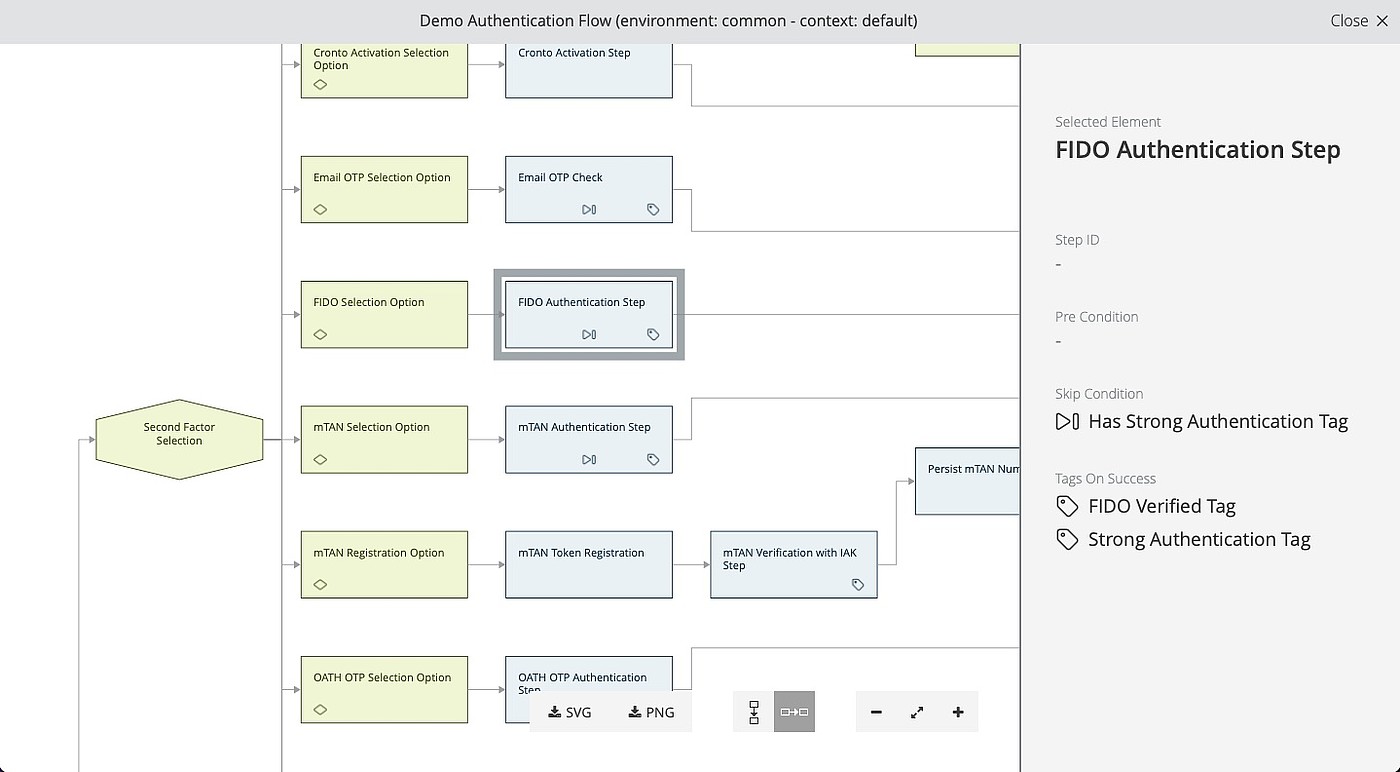Fit diagram to screen

[917, 712]
